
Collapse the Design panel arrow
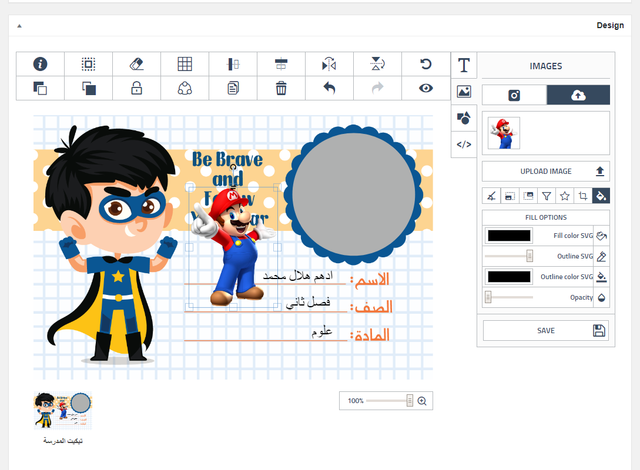coord(19,26)
